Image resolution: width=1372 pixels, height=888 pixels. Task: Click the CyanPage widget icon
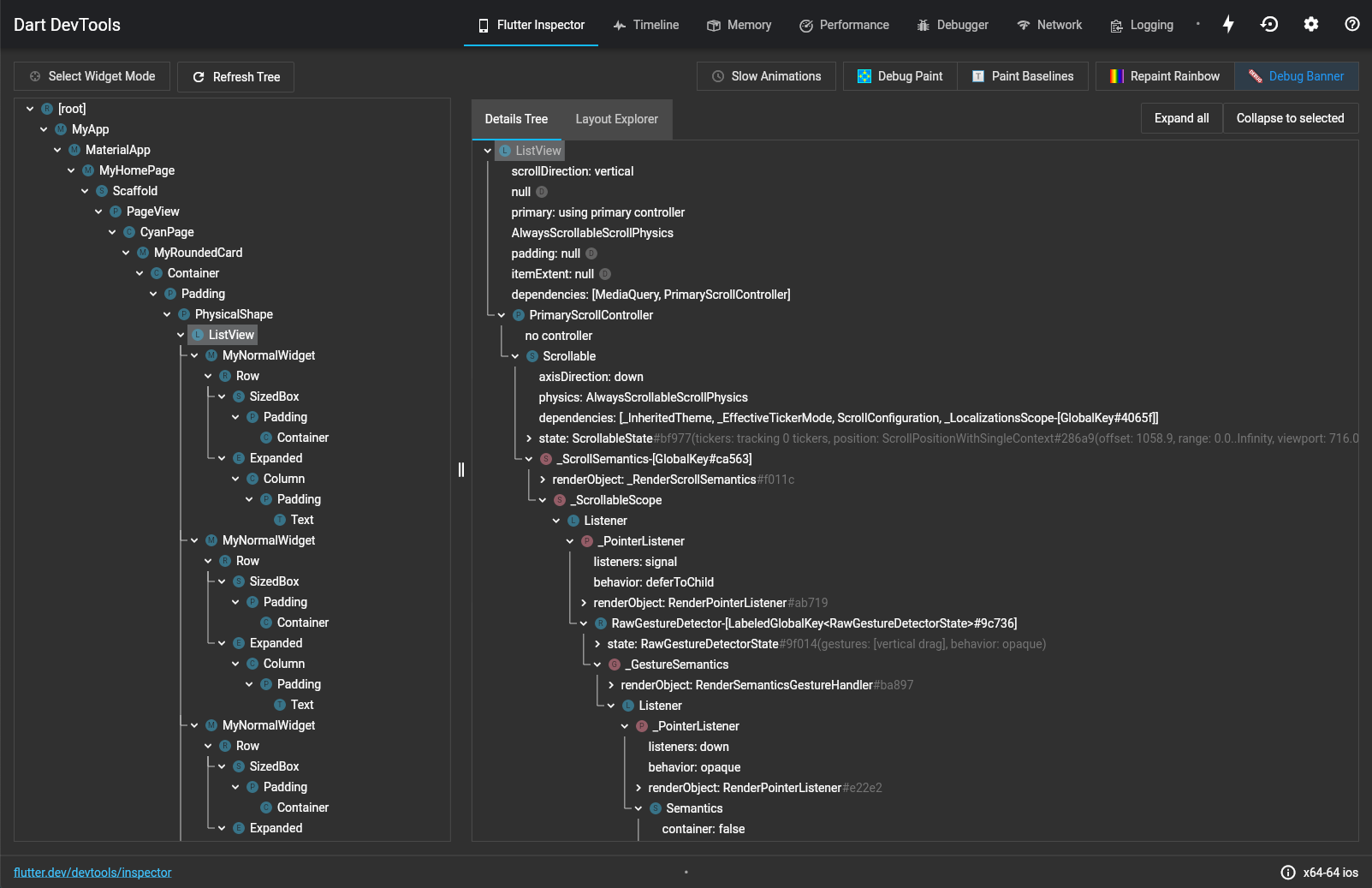(x=129, y=232)
